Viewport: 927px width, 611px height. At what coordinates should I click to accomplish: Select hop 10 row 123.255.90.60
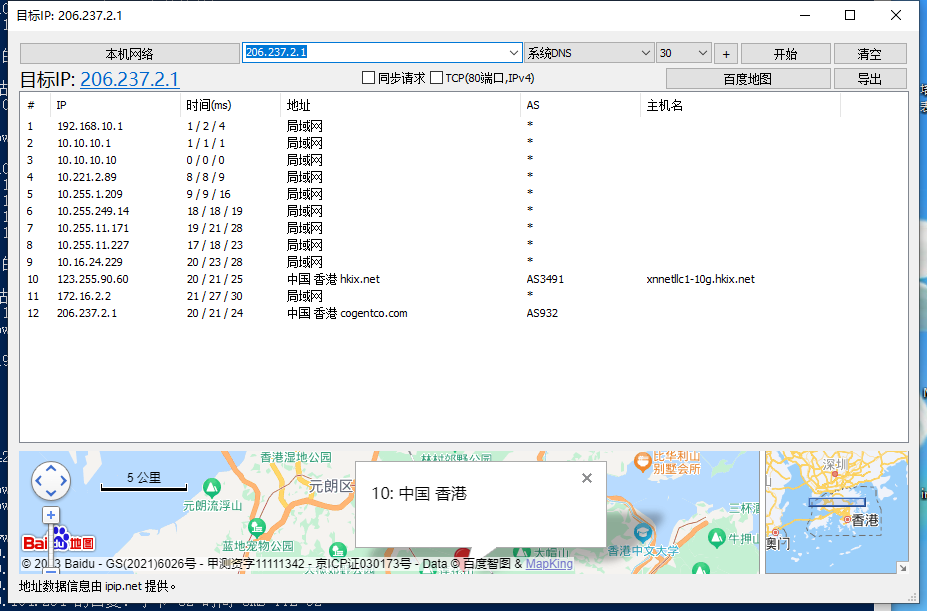click(x=92, y=279)
